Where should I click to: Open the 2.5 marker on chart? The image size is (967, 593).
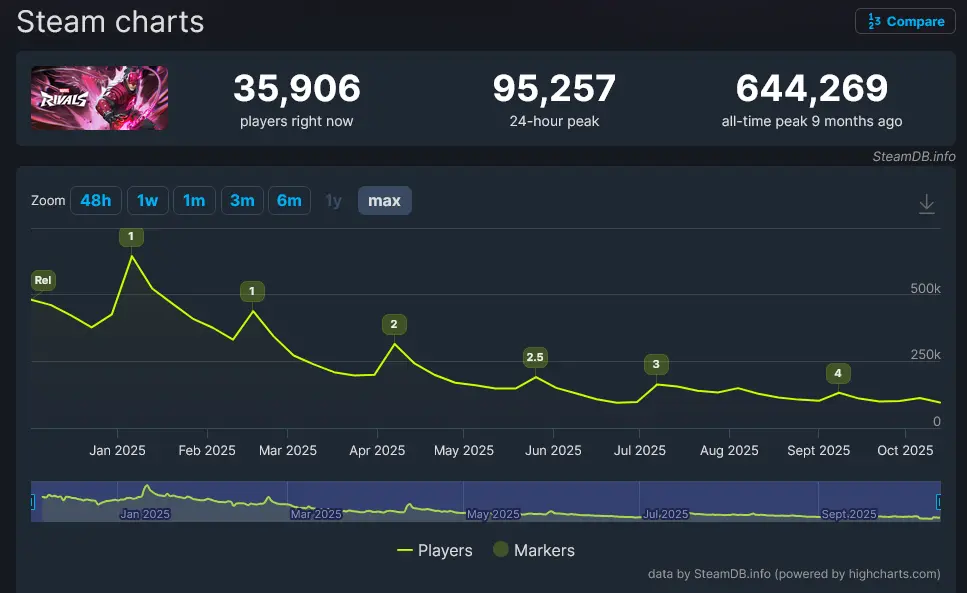click(535, 357)
